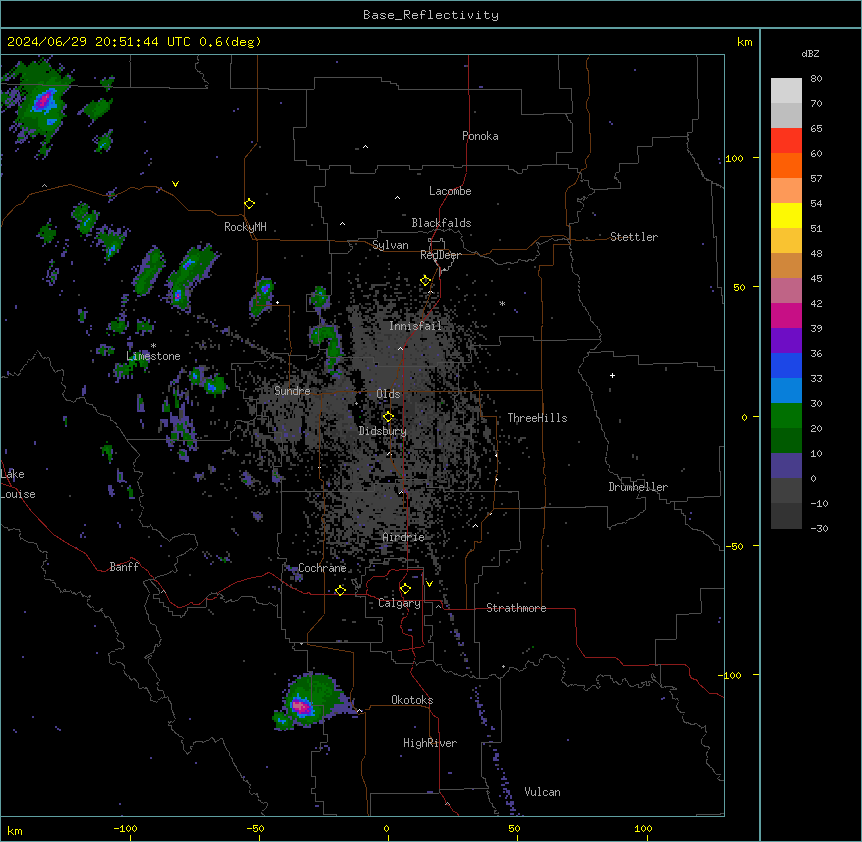Screen dimensions: 862x842
Task: Click the Vulcan label
Action: point(542,792)
